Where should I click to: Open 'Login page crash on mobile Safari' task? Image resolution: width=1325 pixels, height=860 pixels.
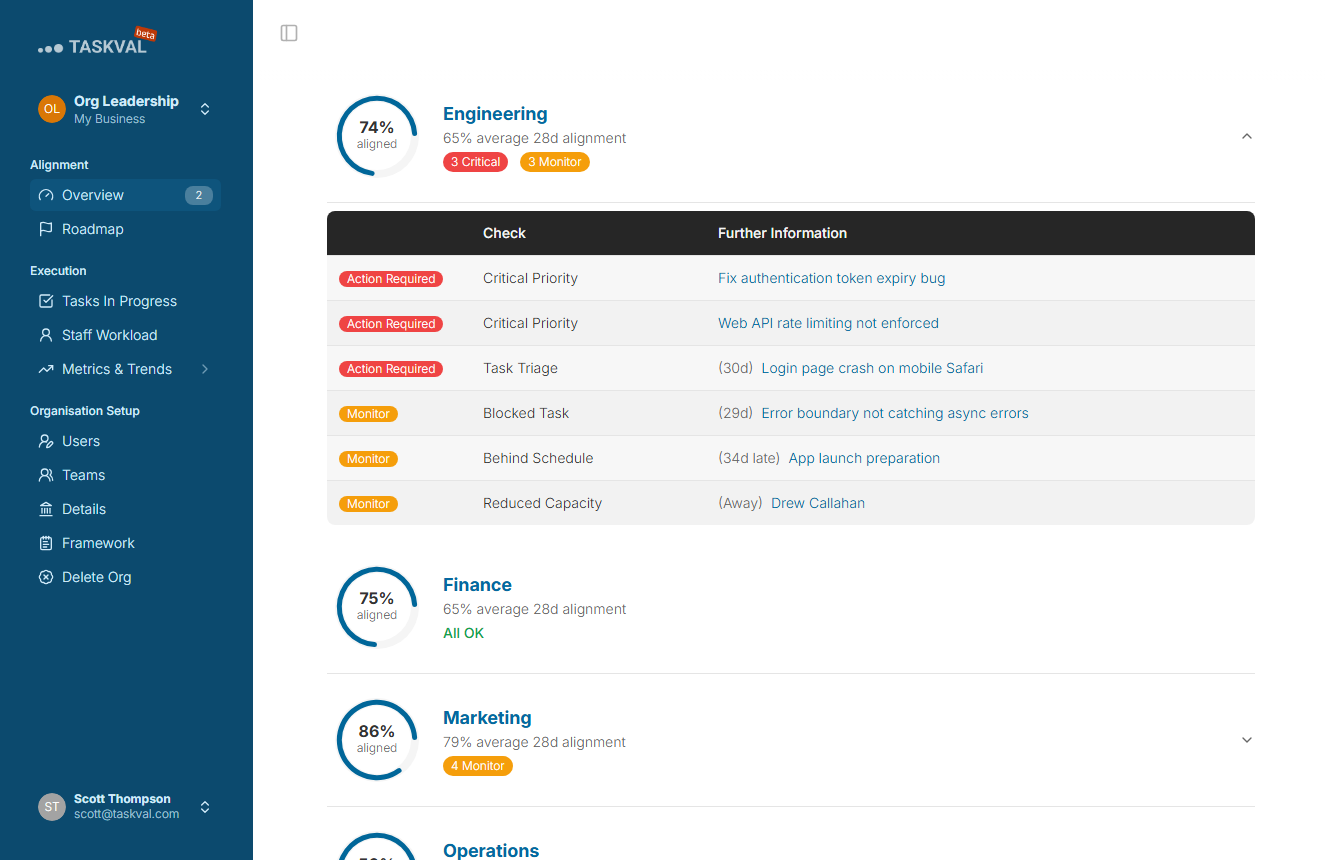[872, 368]
